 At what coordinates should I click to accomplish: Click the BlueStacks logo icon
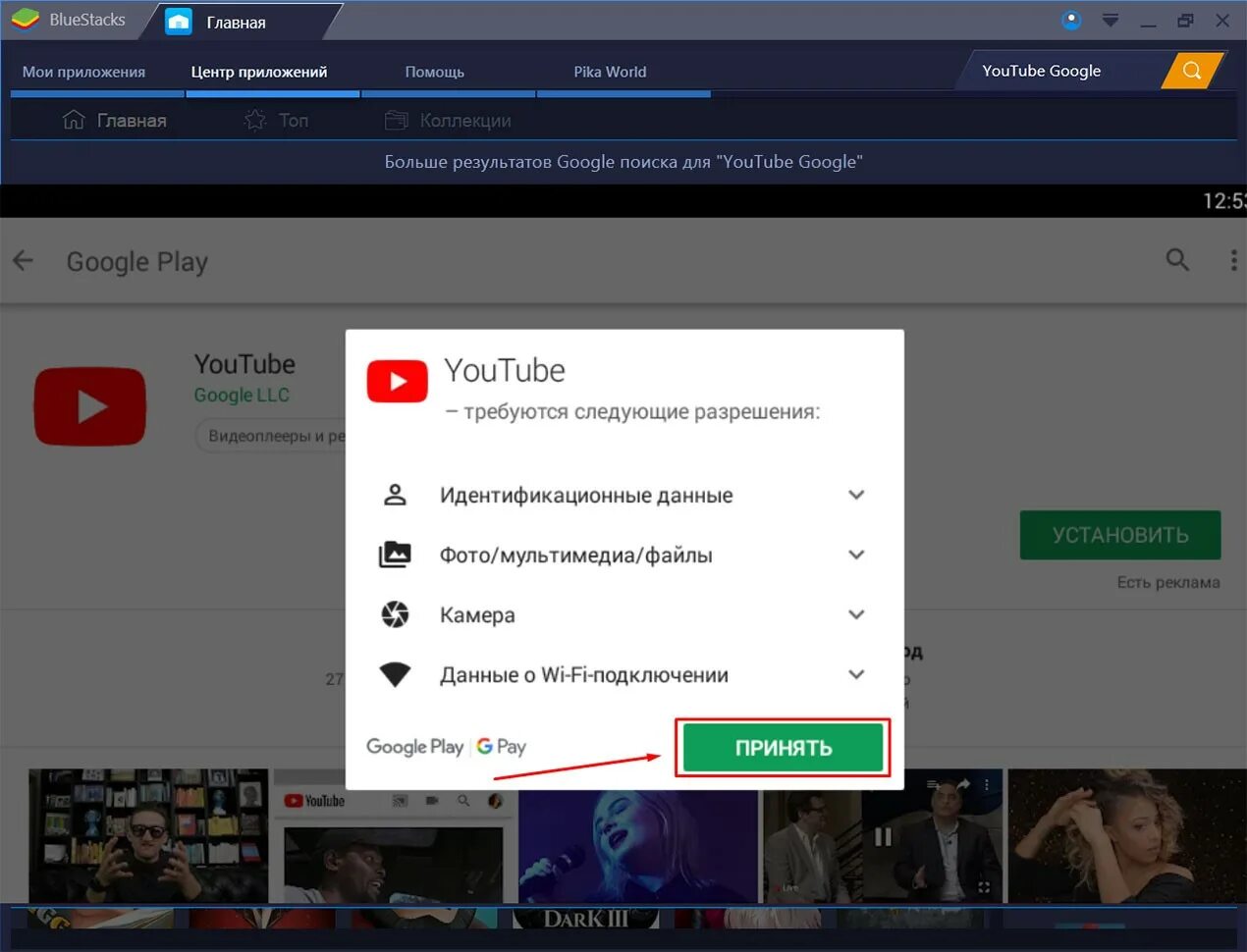pos(25,19)
